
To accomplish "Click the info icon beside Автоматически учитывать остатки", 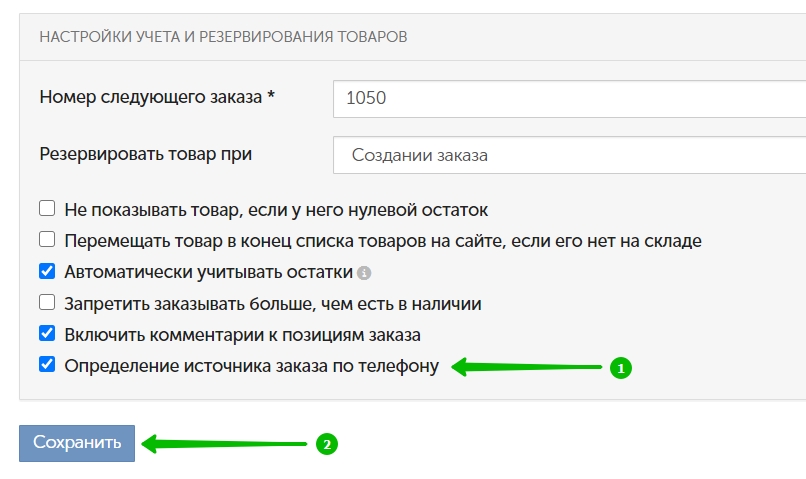I will [364, 273].
